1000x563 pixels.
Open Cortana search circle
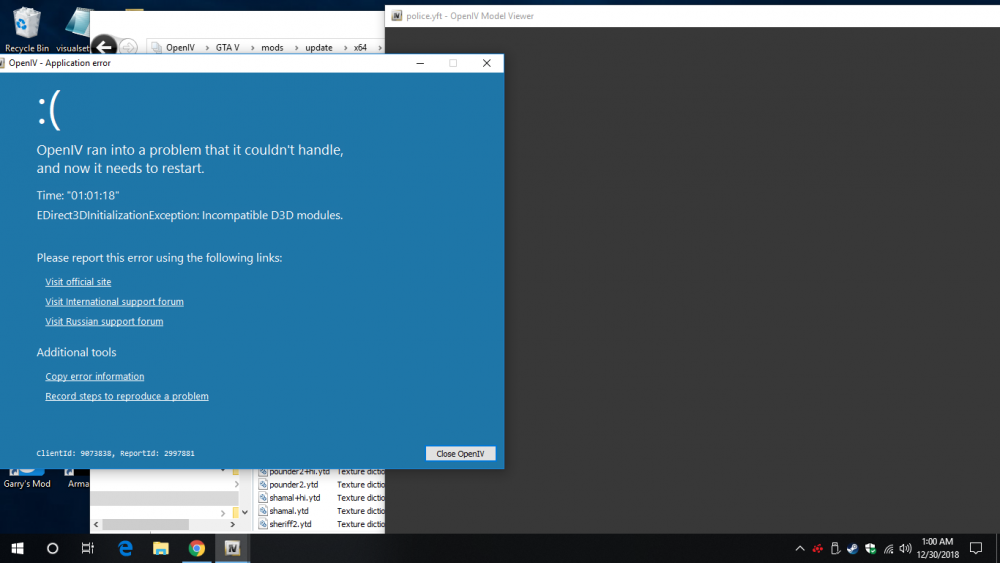point(52,548)
